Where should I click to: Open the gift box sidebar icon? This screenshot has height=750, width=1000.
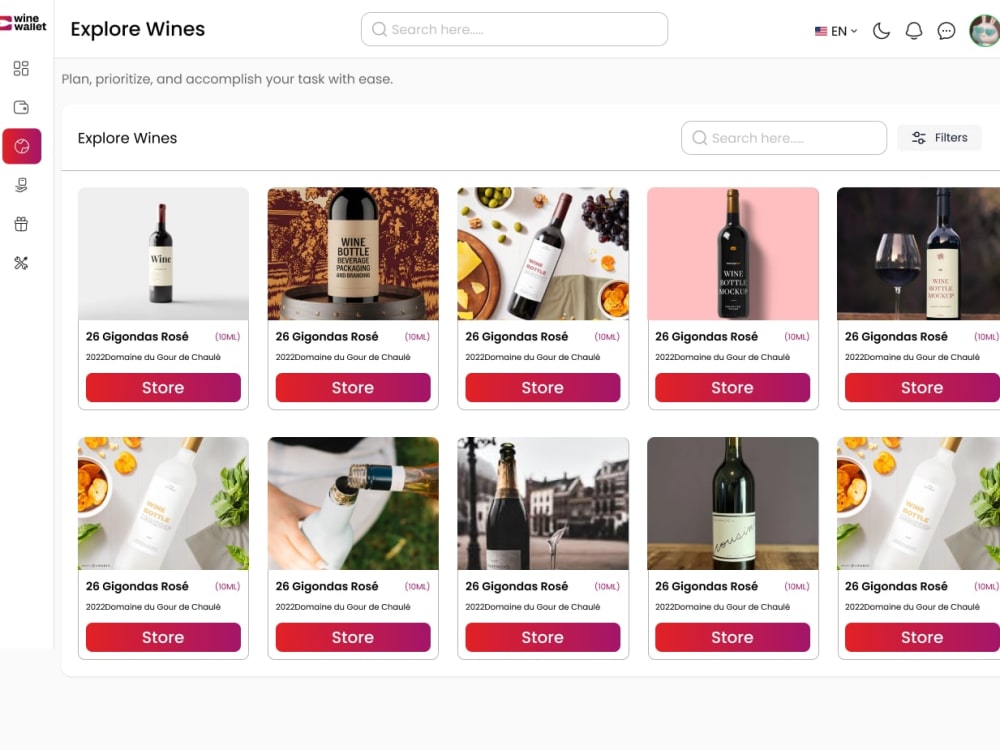pos(21,224)
